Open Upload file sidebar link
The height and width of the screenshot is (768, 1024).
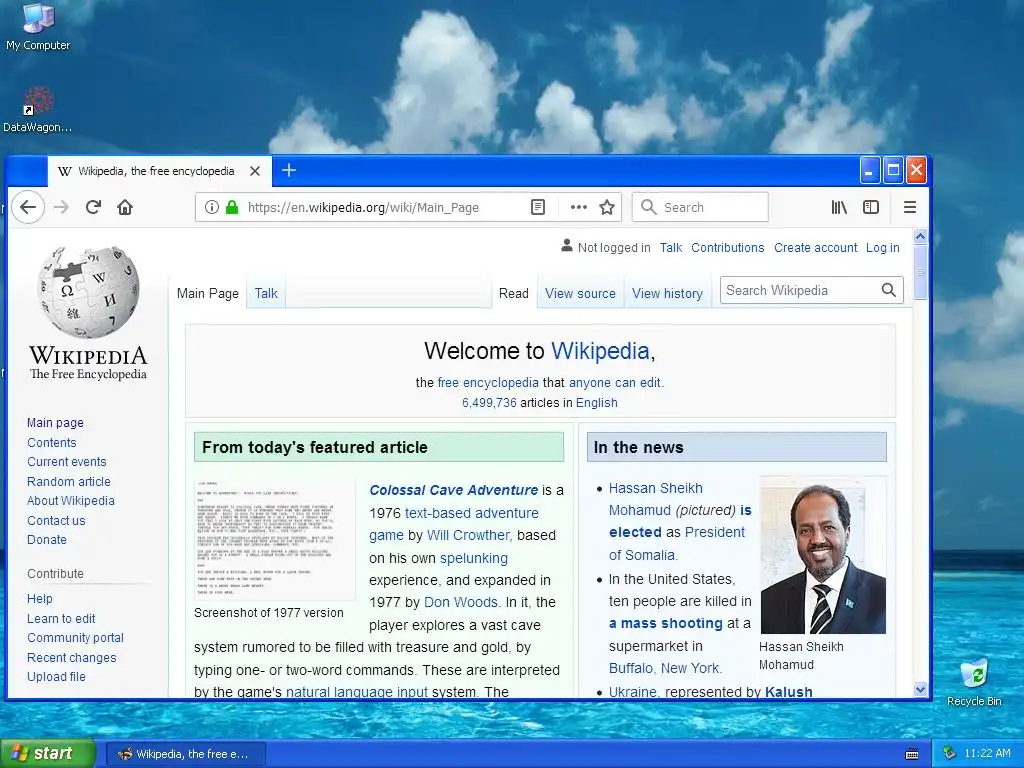(x=56, y=677)
